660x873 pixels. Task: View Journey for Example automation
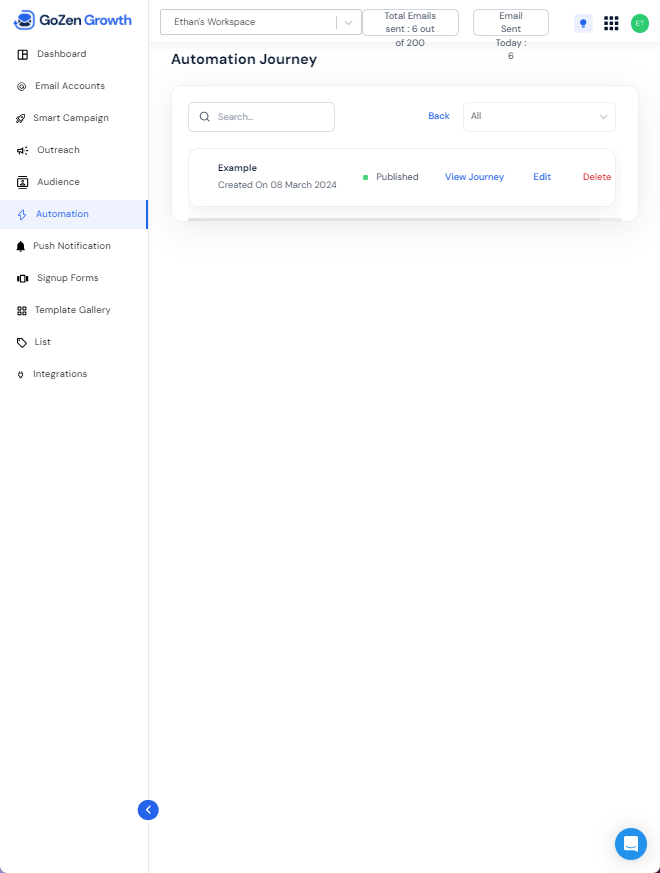[x=474, y=177]
